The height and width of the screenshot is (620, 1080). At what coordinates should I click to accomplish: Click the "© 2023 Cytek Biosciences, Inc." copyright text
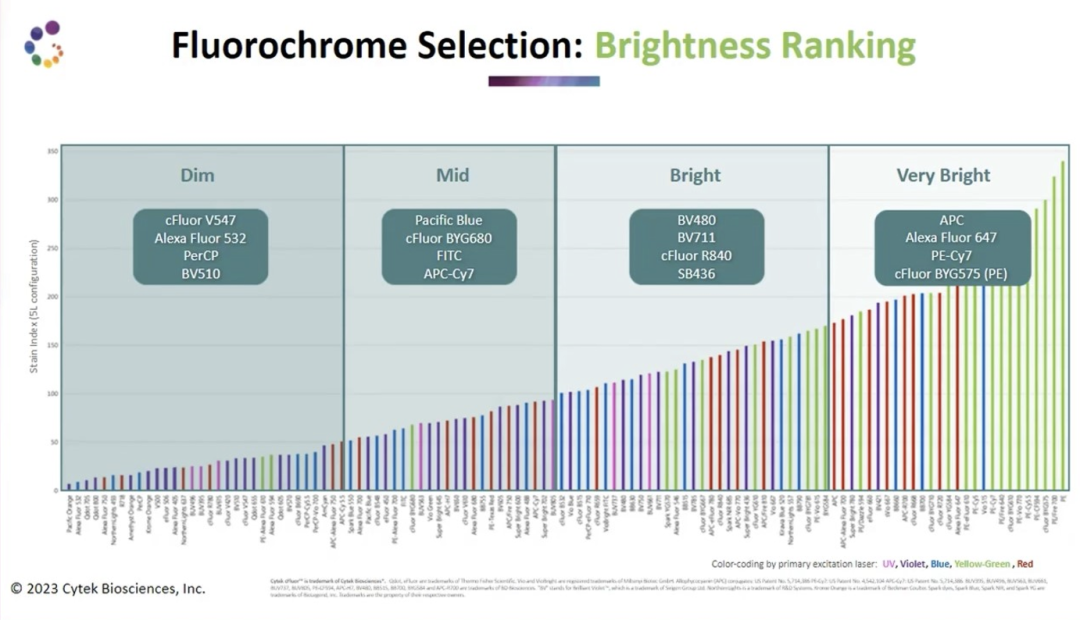pos(108,588)
